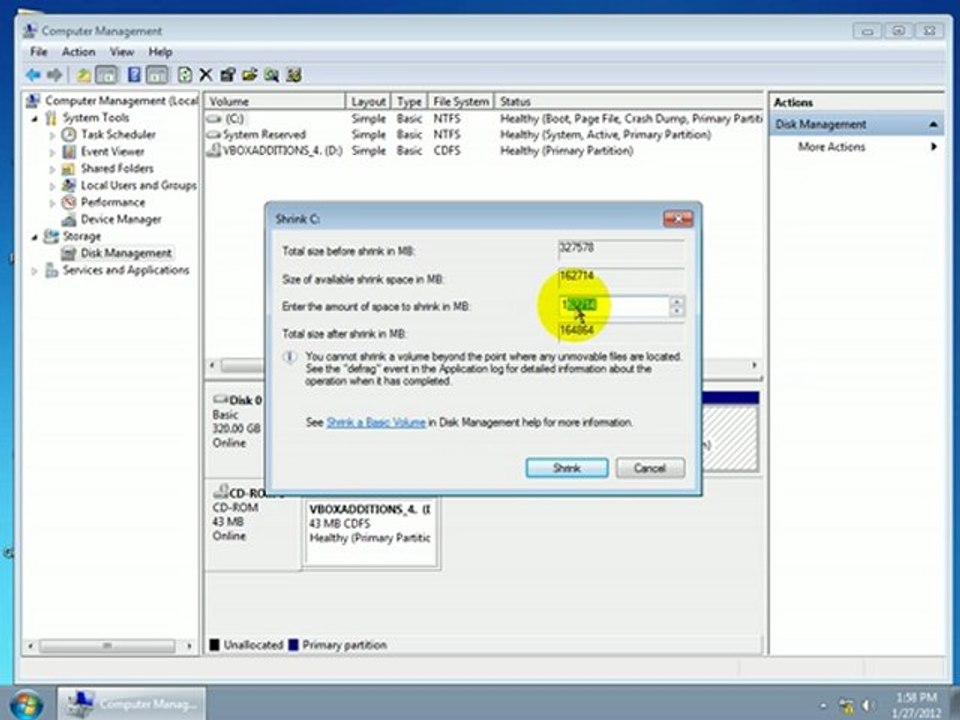Select Performance in the tree
The width and height of the screenshot is (960, 720).
(113, 202)
